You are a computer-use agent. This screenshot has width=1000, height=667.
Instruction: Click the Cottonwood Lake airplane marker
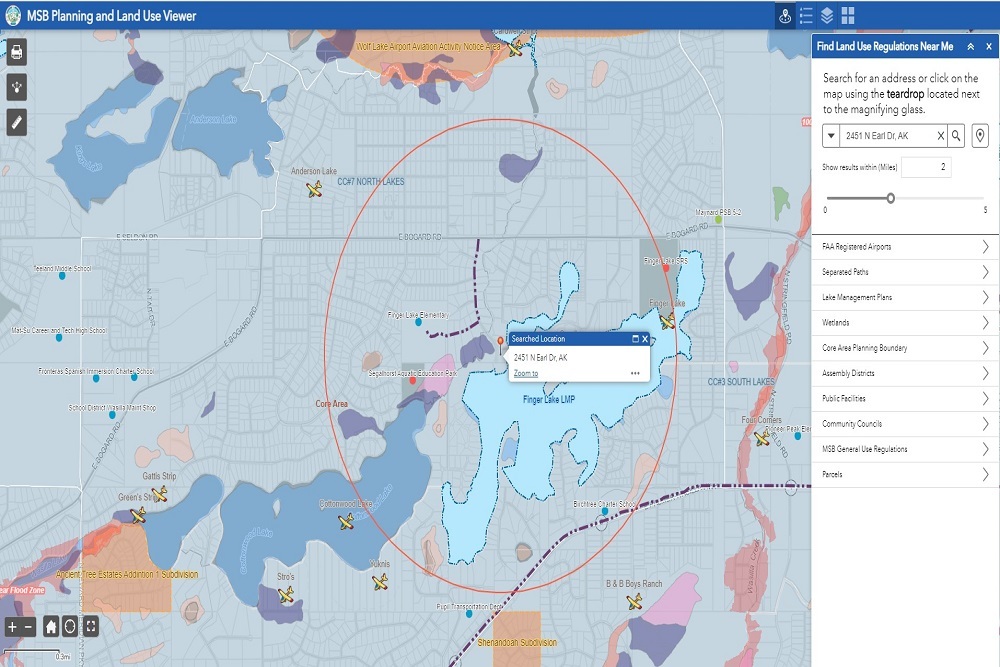(346, 522)
